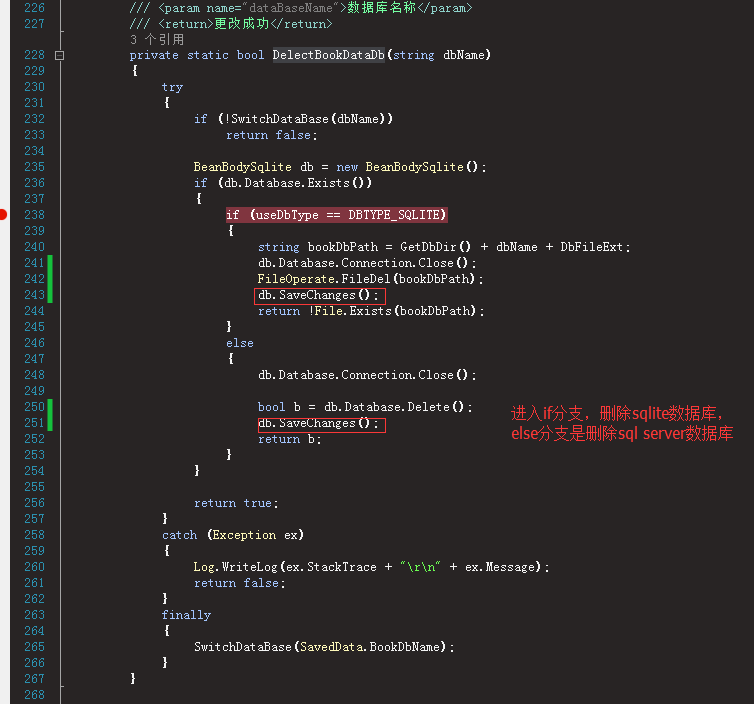
Task: Open the "3 个引用" references CodeLens link
Action: (x=157, y=39)
